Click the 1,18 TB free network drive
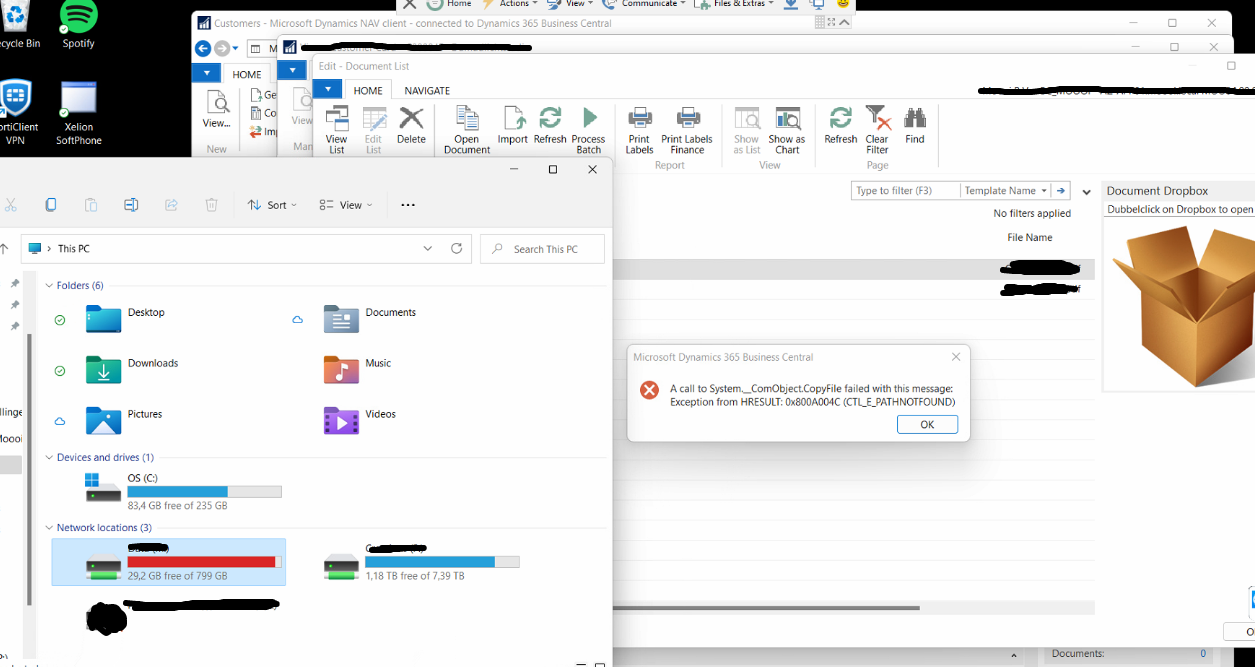The height and width of the screenshot is (667, 1255). tap(421, 562)
